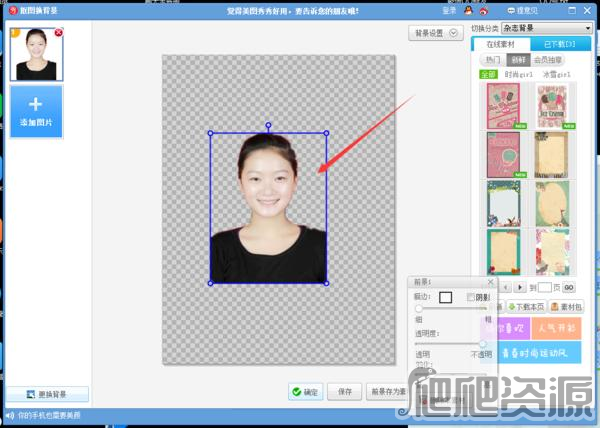The width and height of the screenshot is (600, 428).
Task: Click the rotation handle above the portrait
Action: (x=268, y=125)
